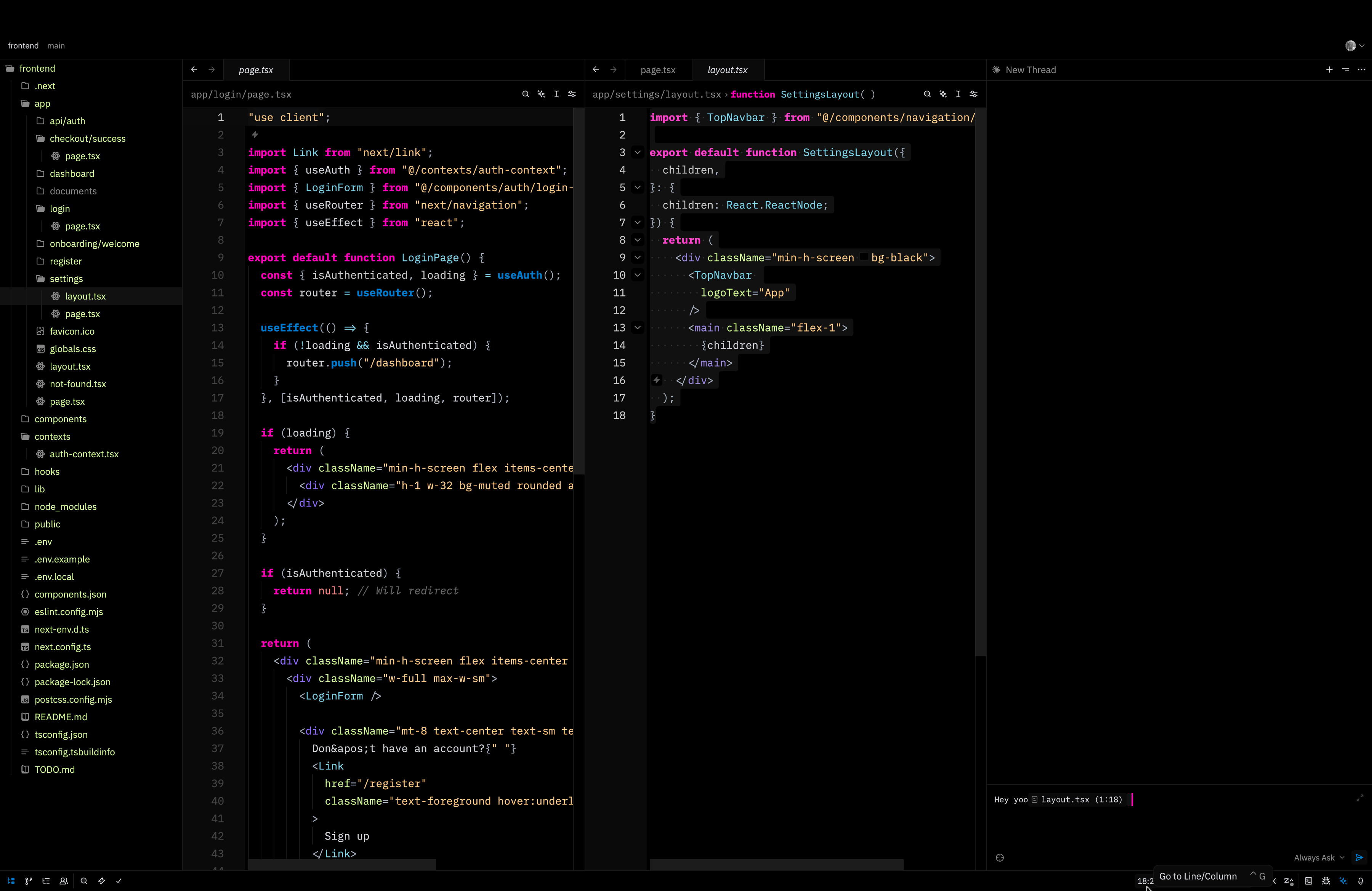Toggle the Outline Panel icon in status bar
The height and width of the screenshot is (891, 1372).
point(46,881)
